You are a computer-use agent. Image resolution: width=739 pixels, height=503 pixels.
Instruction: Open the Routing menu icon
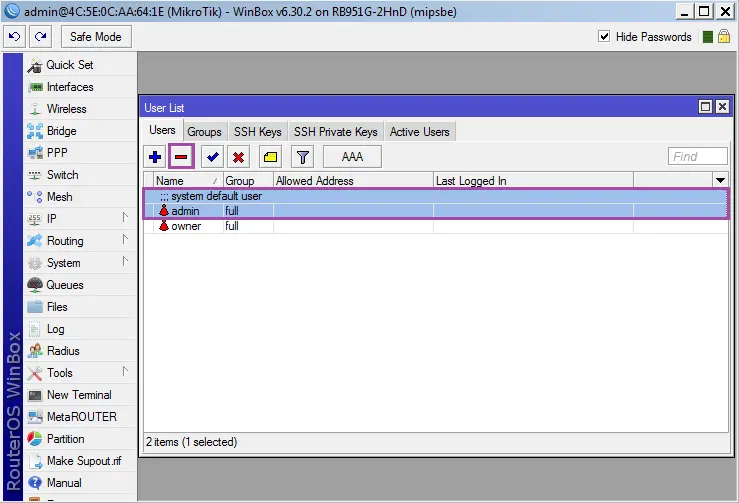(x=34, y=241)
